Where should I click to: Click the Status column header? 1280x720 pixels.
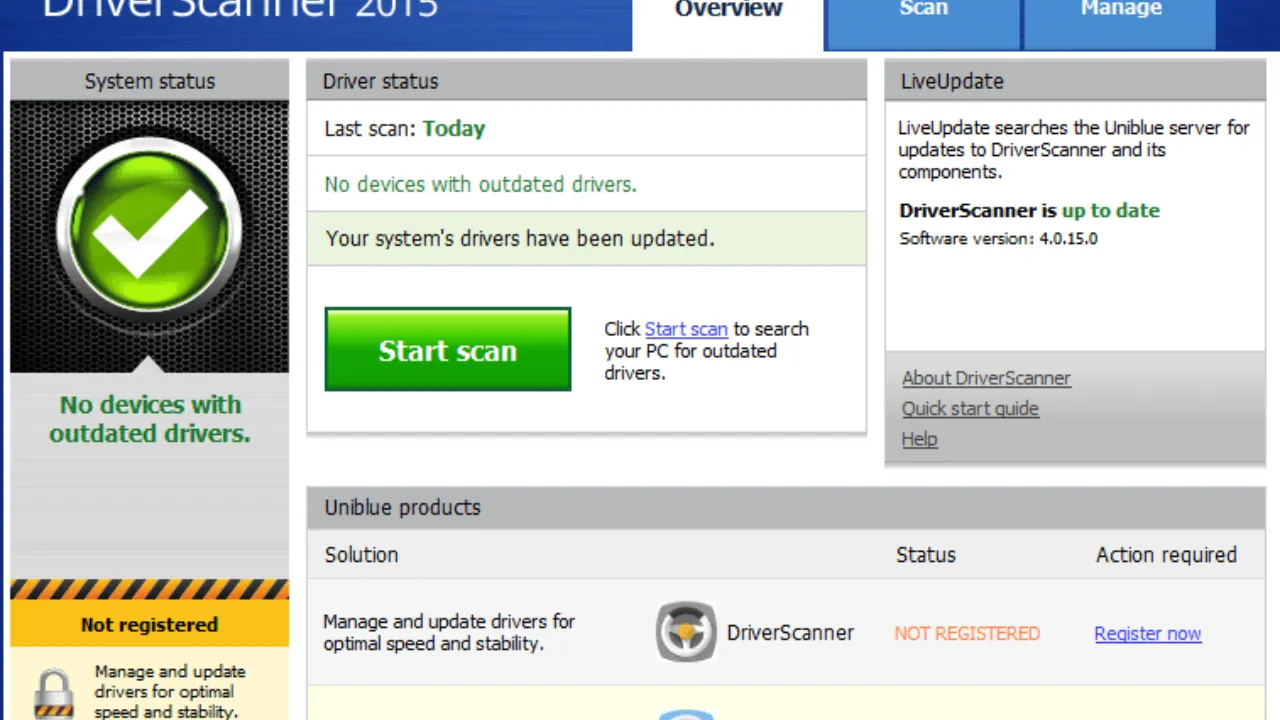point(926,554)
